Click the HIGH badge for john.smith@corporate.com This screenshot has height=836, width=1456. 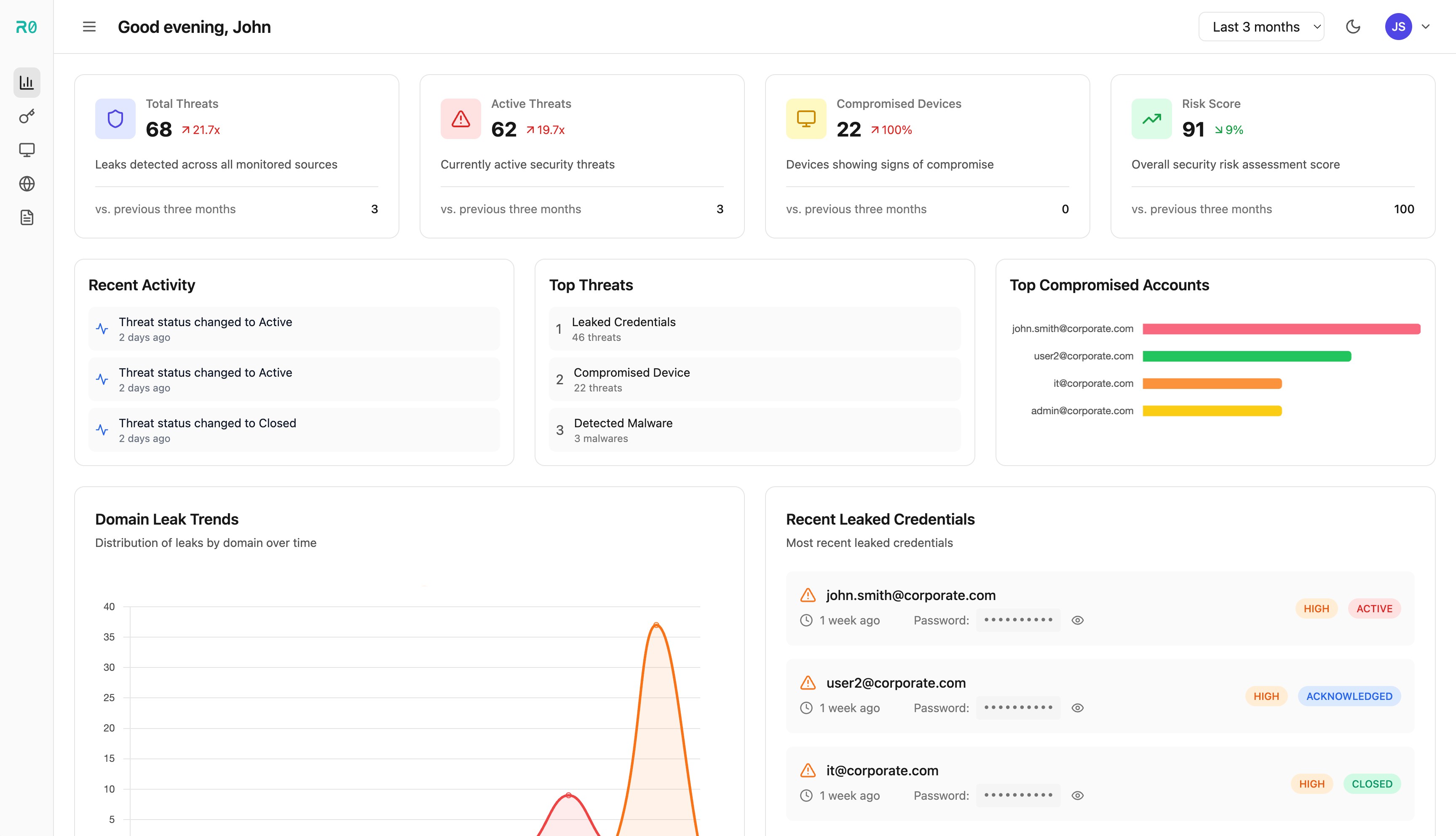1317,609
